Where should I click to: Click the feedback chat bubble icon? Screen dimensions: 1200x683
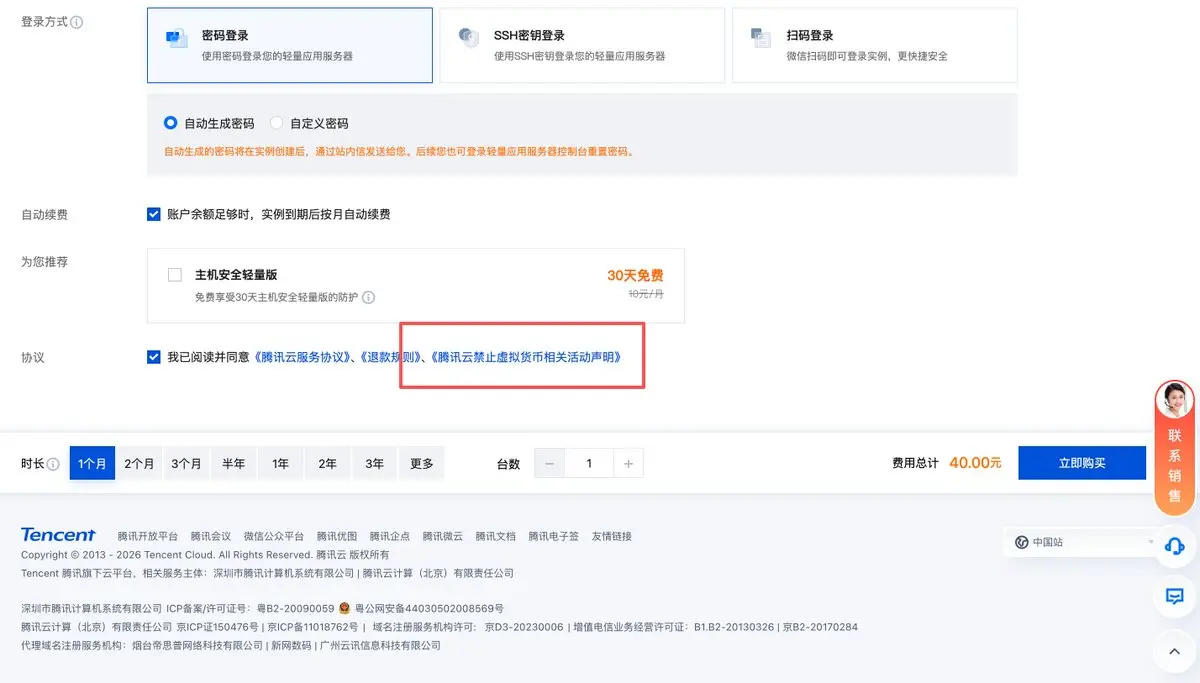click(x=1175, y=596)
